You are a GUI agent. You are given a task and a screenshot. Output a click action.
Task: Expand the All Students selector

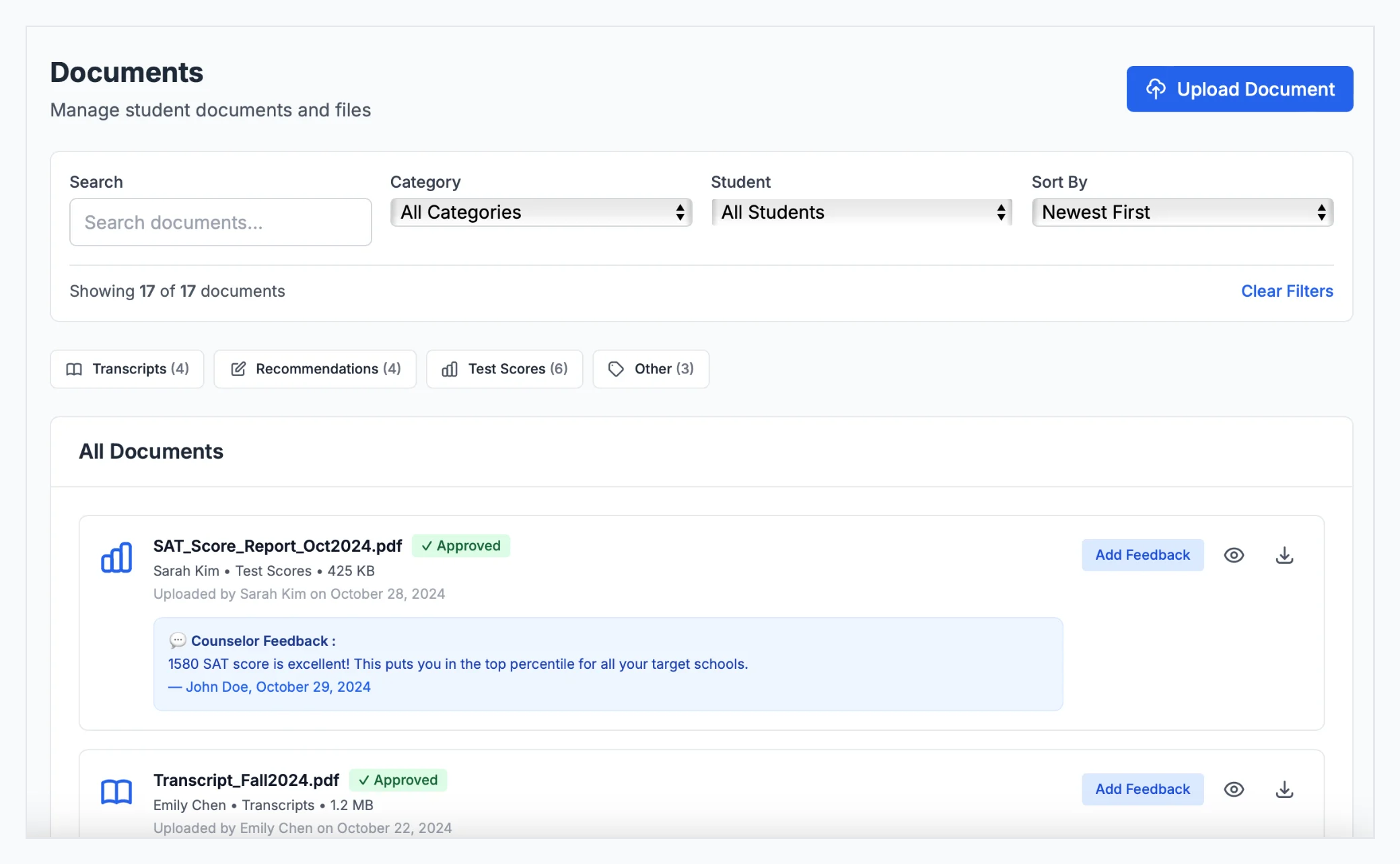(x=862, y=213)
